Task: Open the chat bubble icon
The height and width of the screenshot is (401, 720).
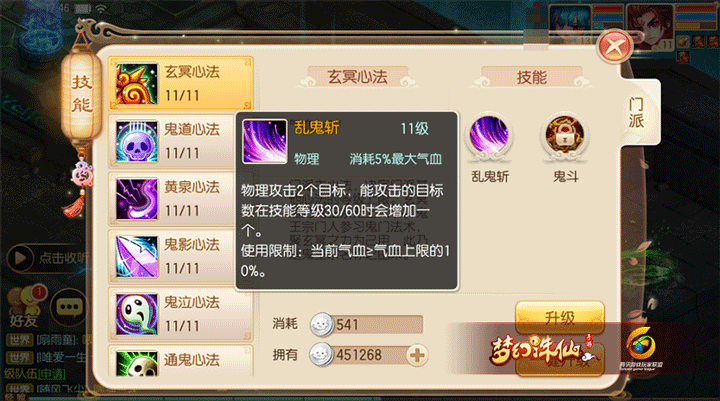Action: [69, 308]
